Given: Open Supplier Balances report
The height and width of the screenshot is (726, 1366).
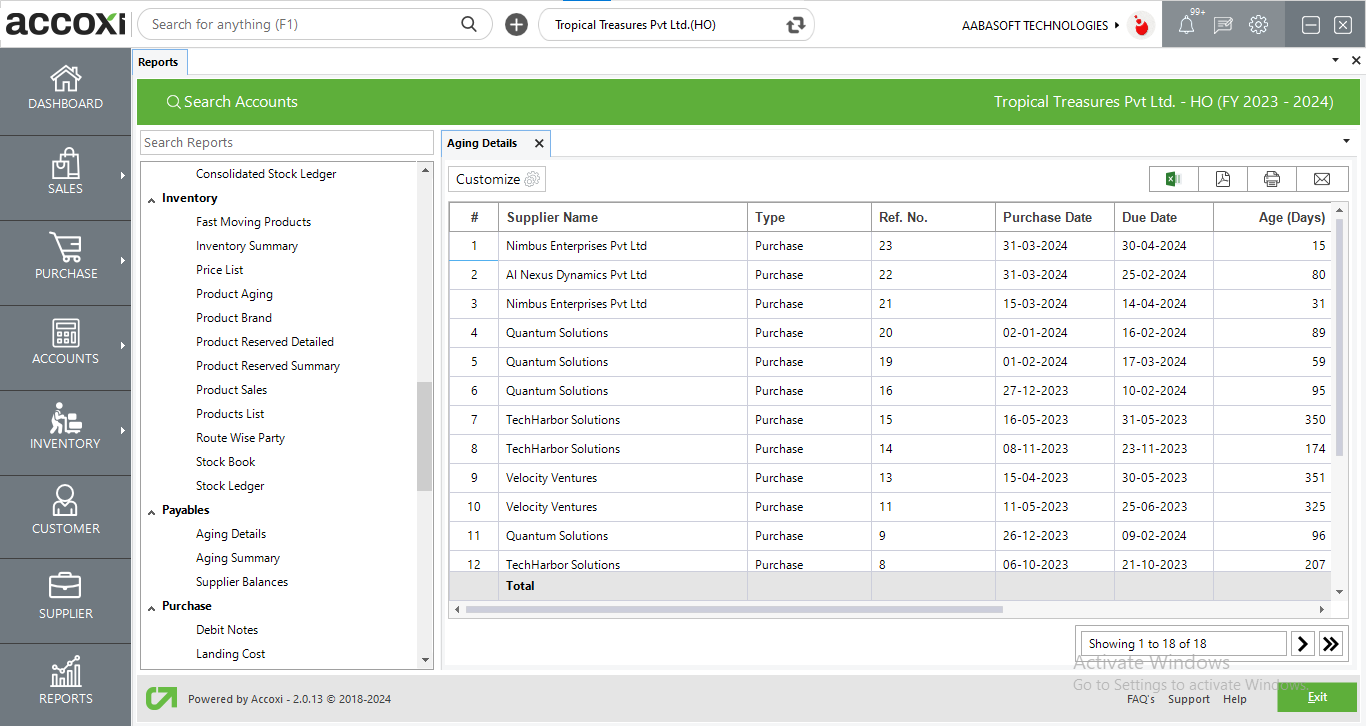Looking at the screenshot, I should tap(242, 582).
